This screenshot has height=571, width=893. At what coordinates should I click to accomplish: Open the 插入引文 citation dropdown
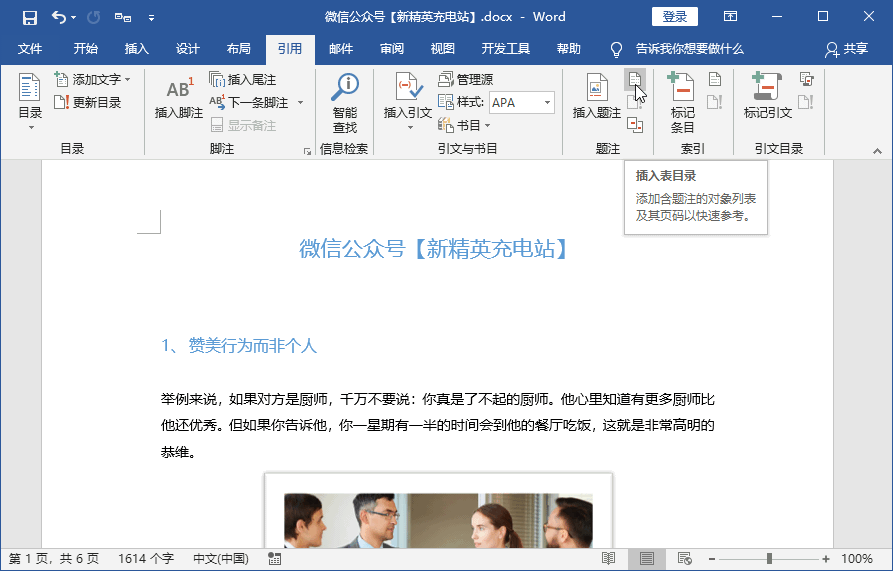click(408, 101)
